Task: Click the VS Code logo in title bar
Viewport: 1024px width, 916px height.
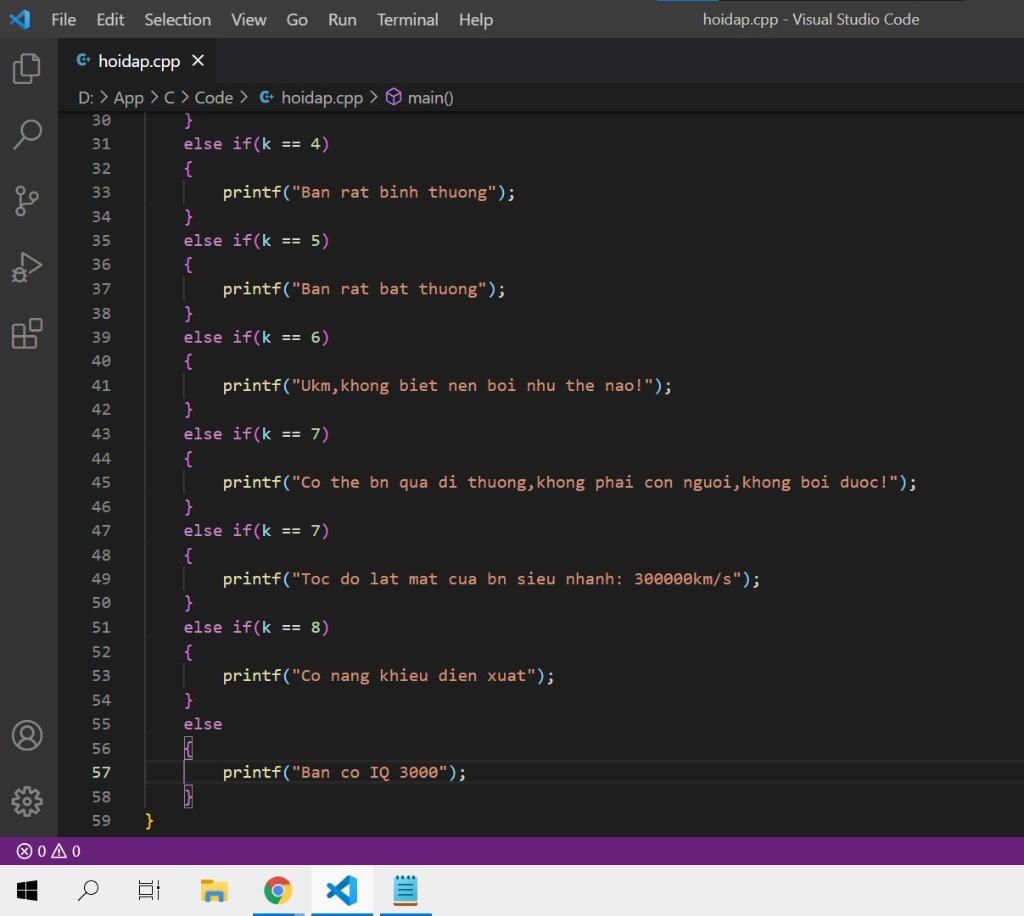Action: [x=20, y=19]
